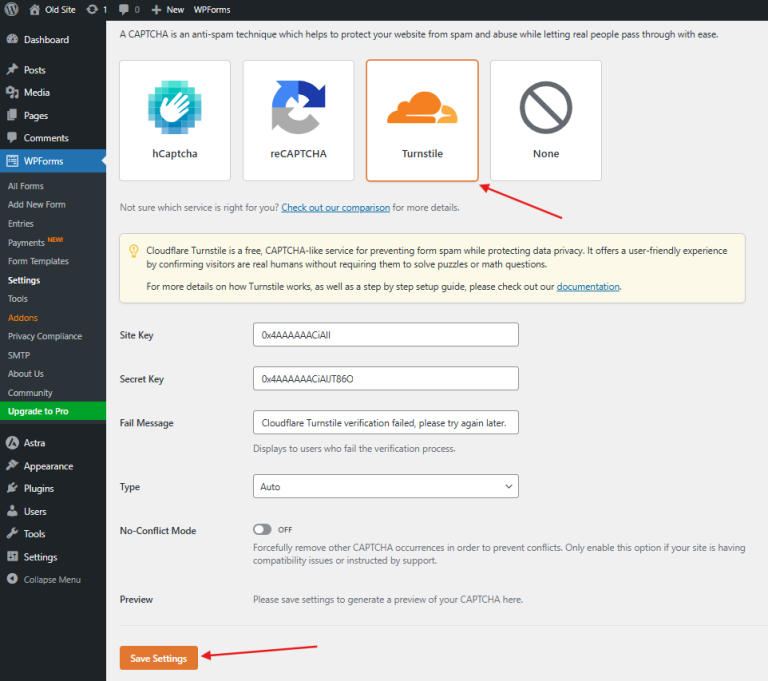Click the plus New icon

pyautogui.click(x=156, y=10)
